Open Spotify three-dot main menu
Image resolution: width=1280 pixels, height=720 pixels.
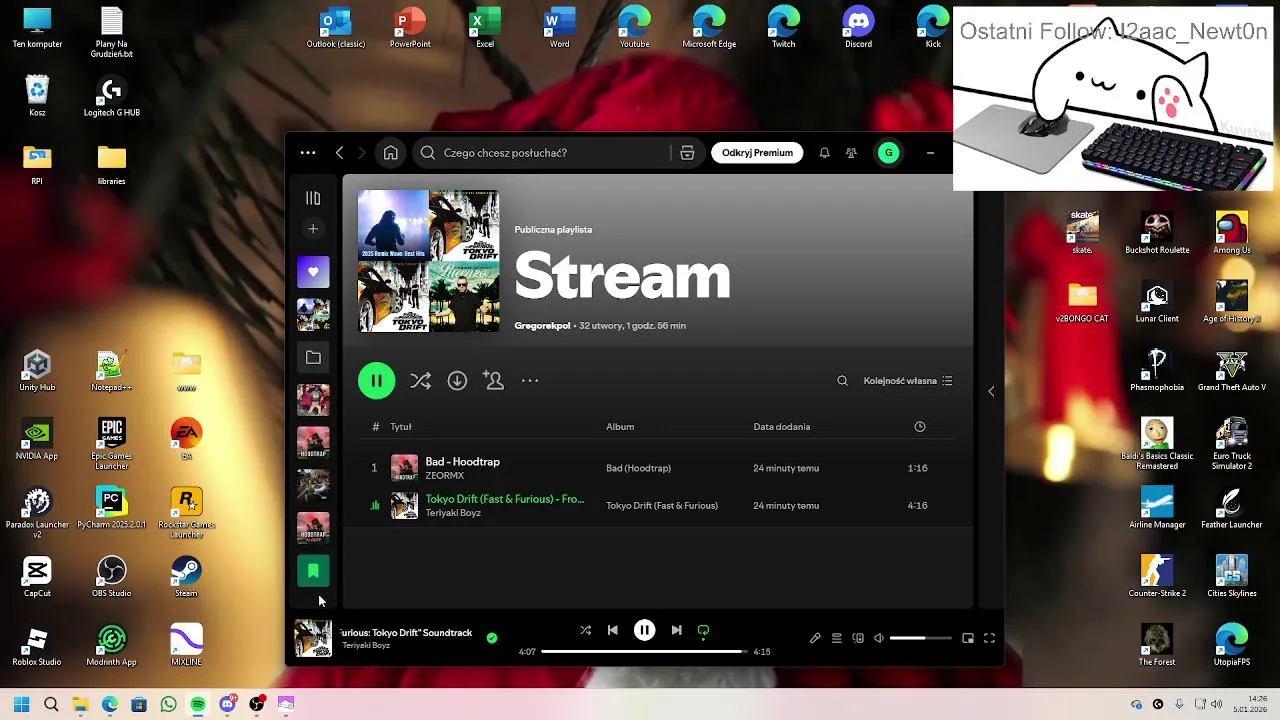click(308, 153)
